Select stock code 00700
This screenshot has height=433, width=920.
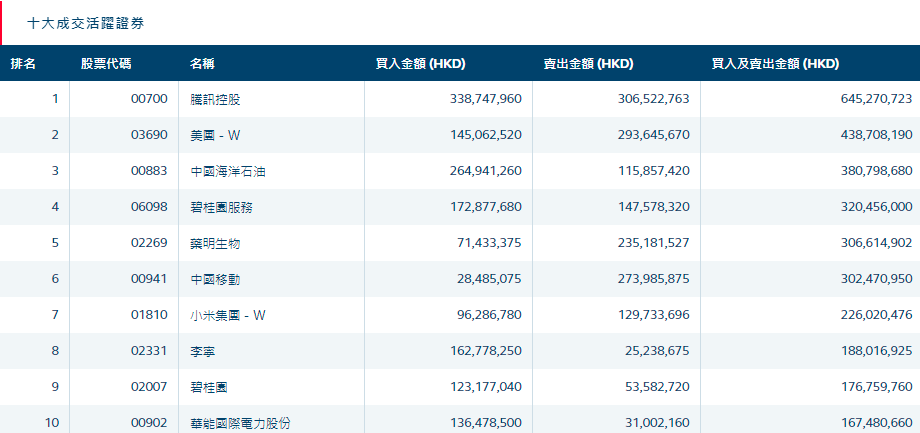coord(149,99)
